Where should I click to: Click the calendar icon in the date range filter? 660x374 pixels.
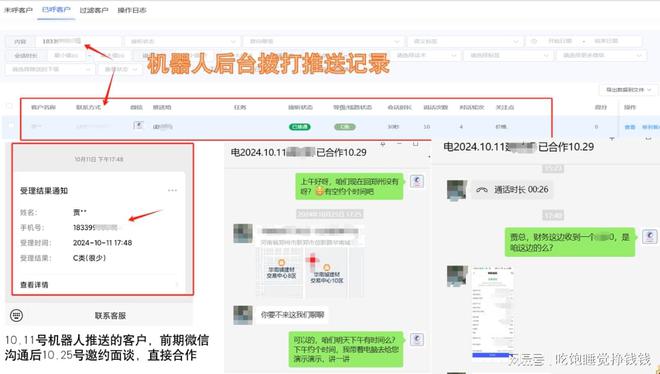tap(534, 41)
